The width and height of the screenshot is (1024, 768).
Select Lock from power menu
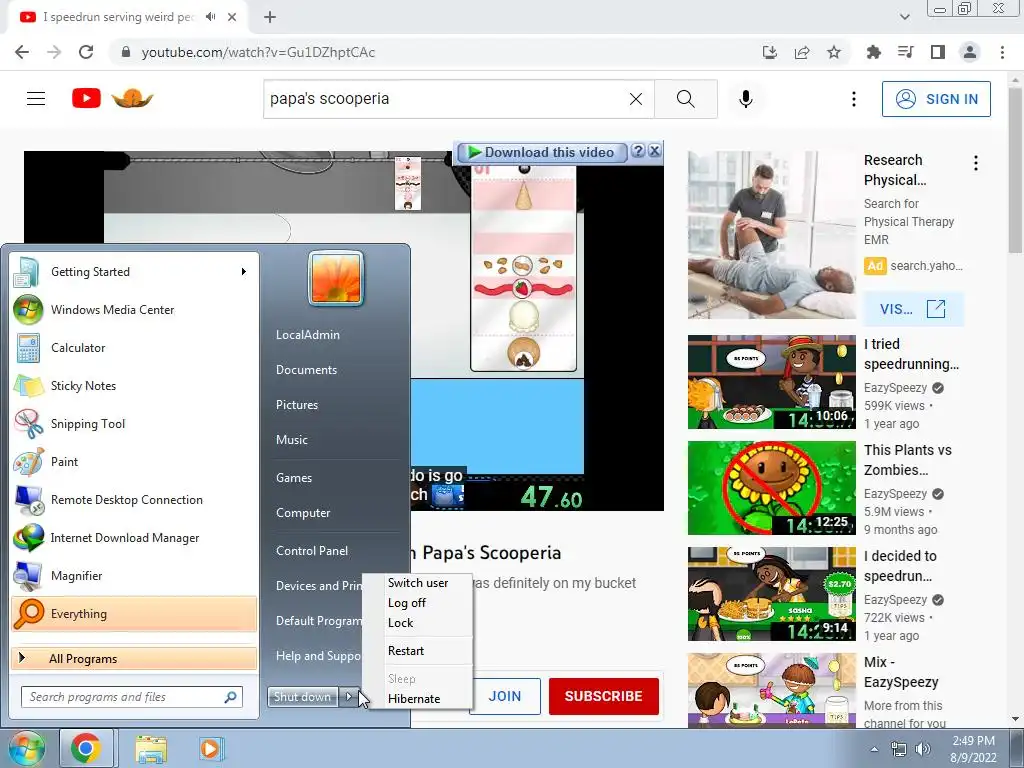point(400,623)
